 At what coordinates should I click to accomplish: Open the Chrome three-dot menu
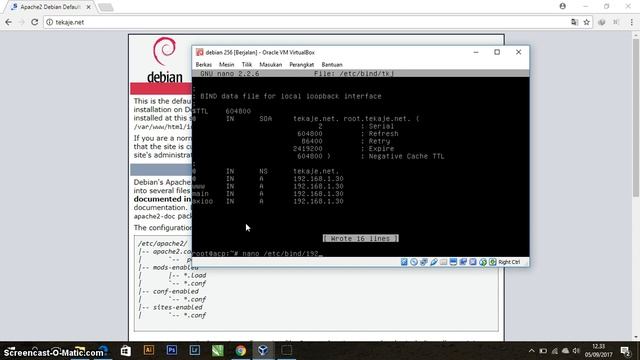(x=632, y=22)
